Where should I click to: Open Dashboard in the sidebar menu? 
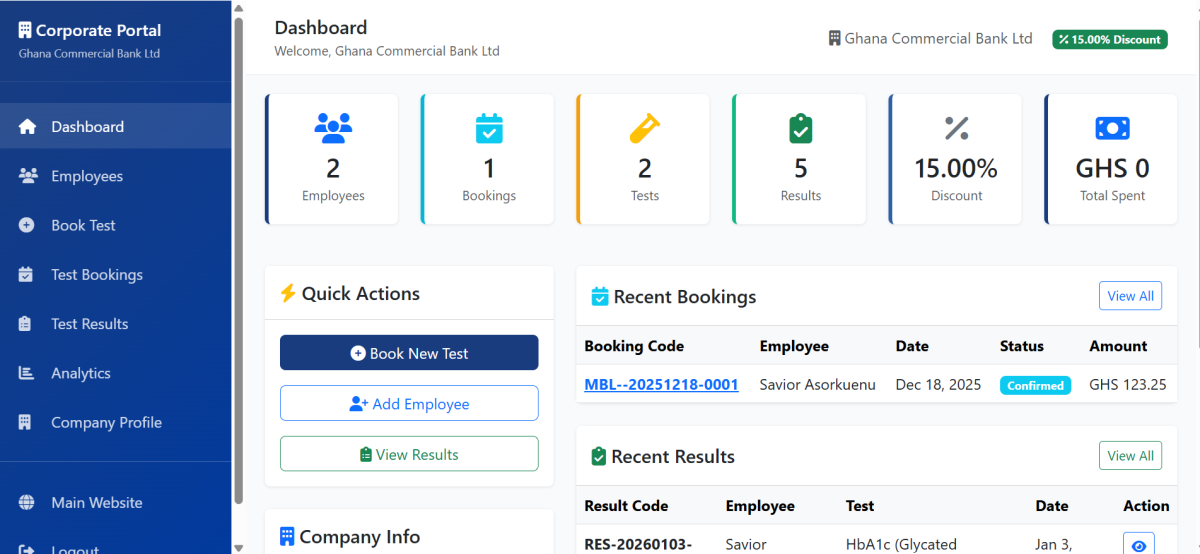(116, 127)
